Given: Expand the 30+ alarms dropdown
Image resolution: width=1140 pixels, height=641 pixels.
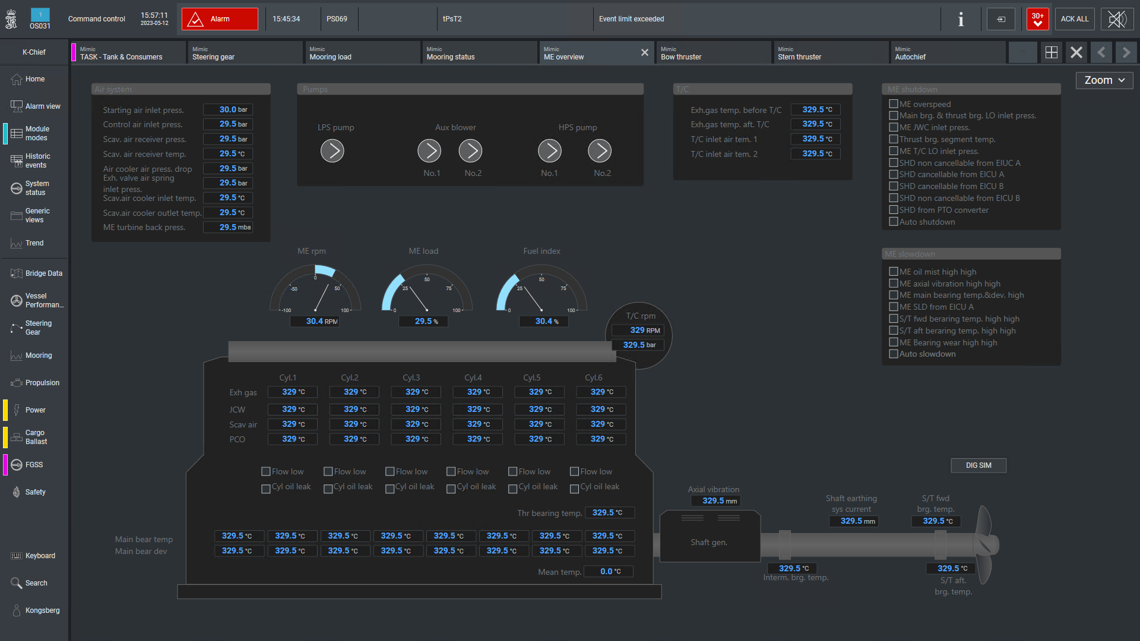Looking at the screenshot, I should click(x=1037, y=19).
